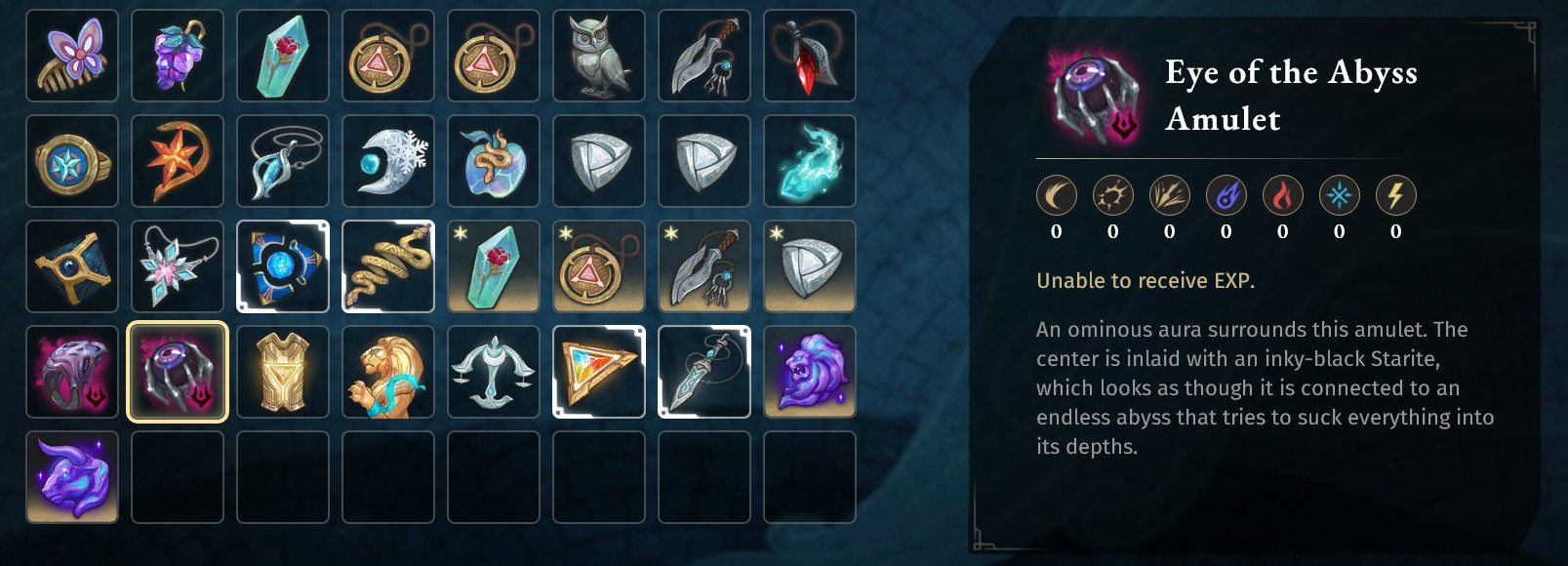The width and height of the screenshot is (1568, 566).
Task: Select the snake-wrapped apple item
Action: tap(494, 161)
